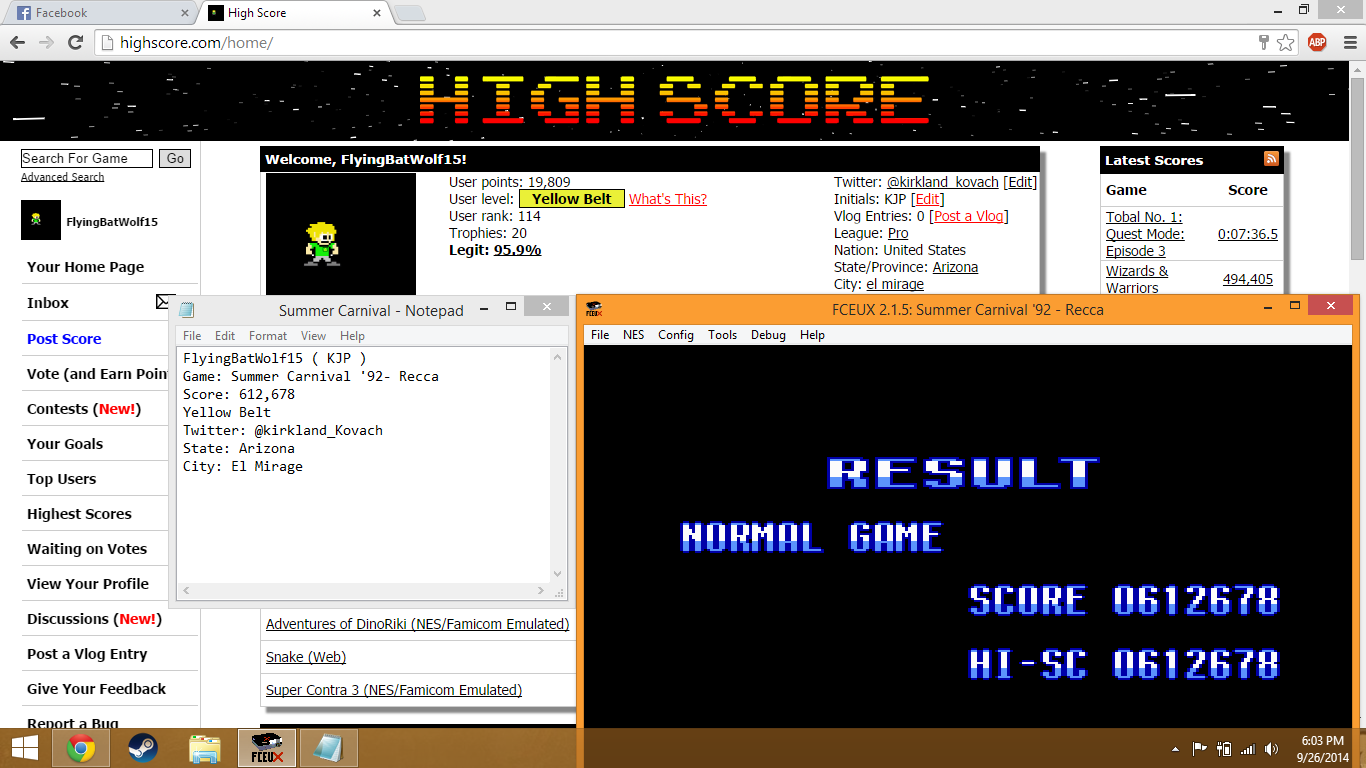Open Steam from the taskbar
This screenshot has height=768, width=1366.
(143, 748)
